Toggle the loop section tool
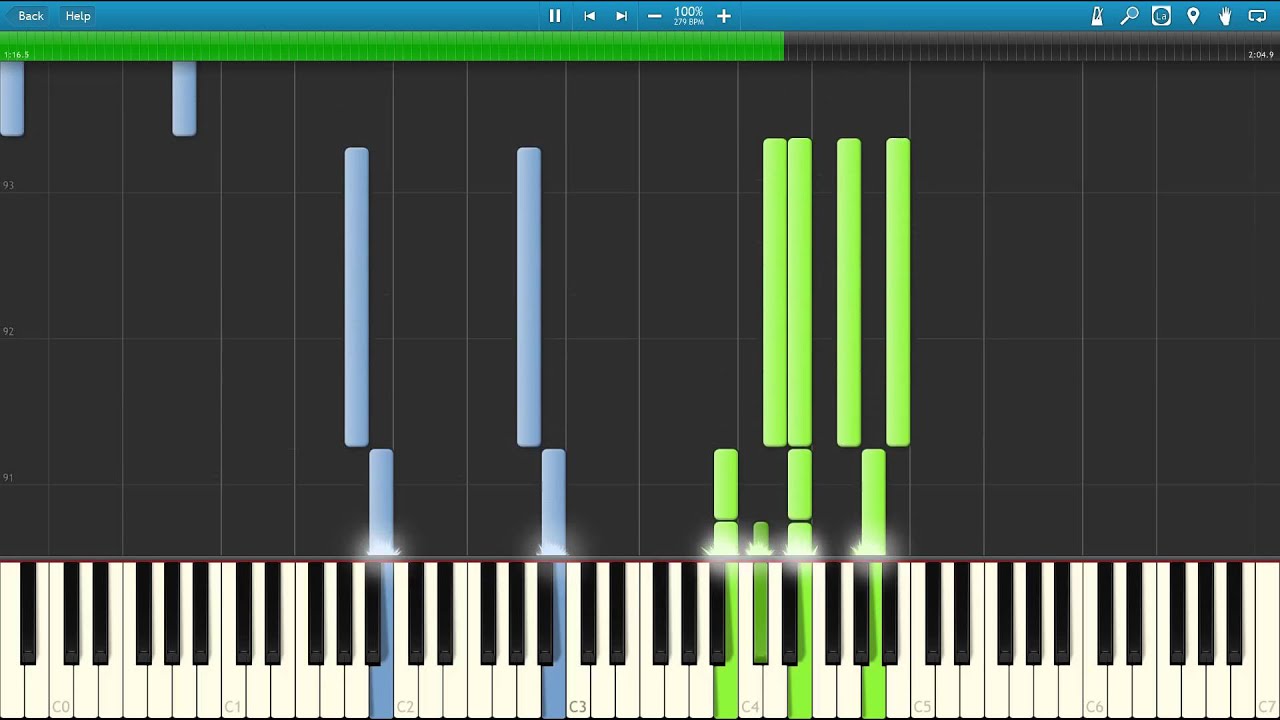This screenshot has width=1280, height=720. point(1257,16)
